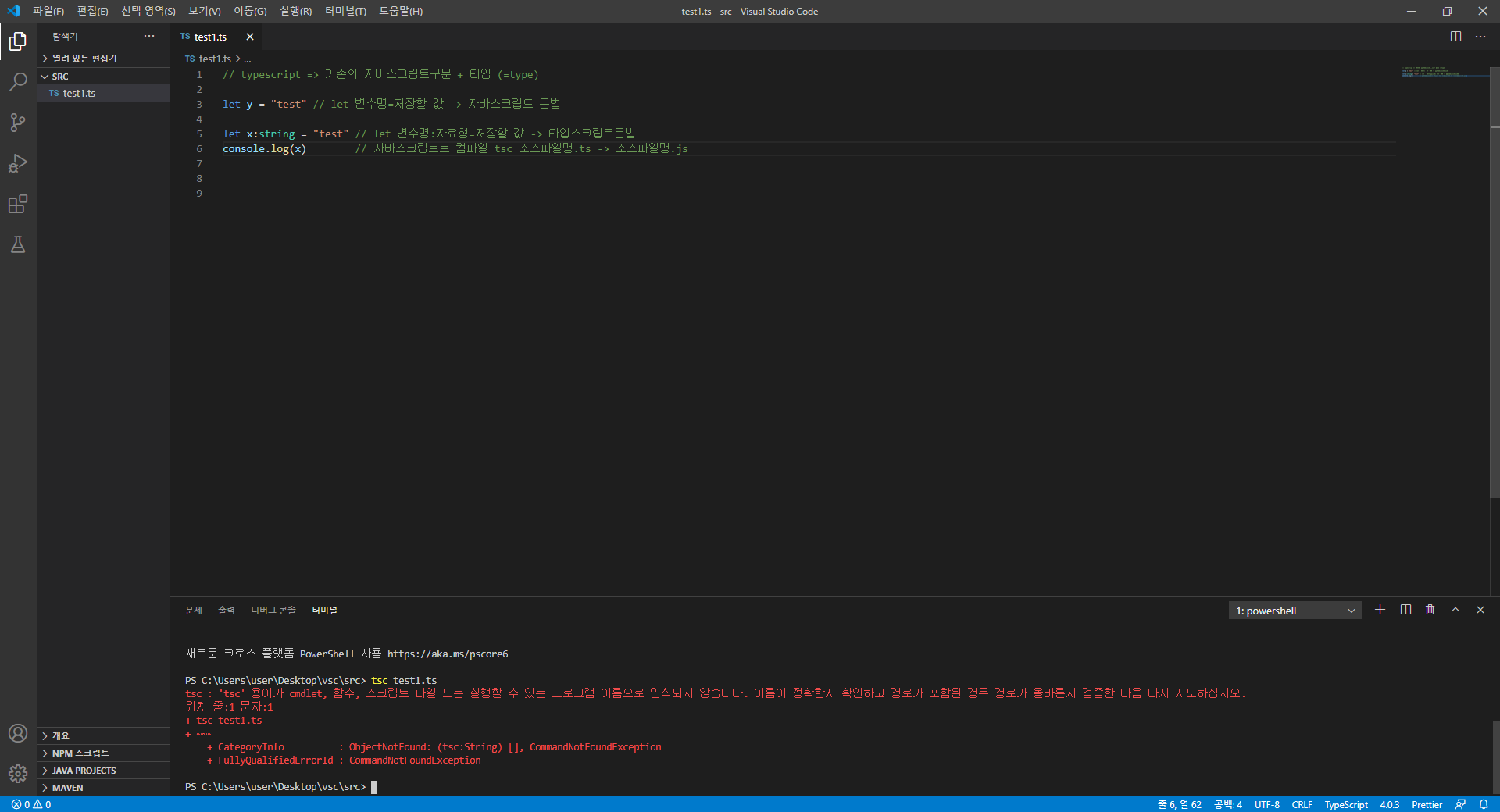Click Prettier in the status bar
The height and width of the screenshot is (812, 1500).
click(x=1427, y=804)
